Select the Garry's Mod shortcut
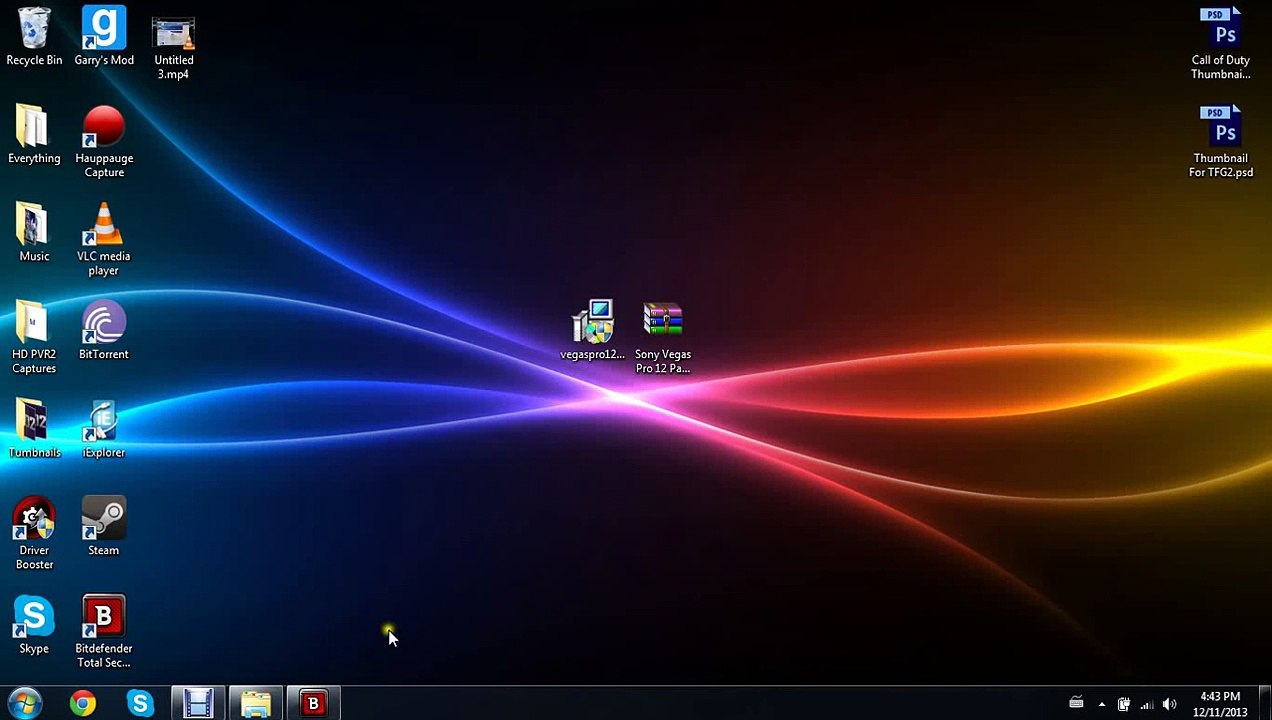 coord(104,37)
